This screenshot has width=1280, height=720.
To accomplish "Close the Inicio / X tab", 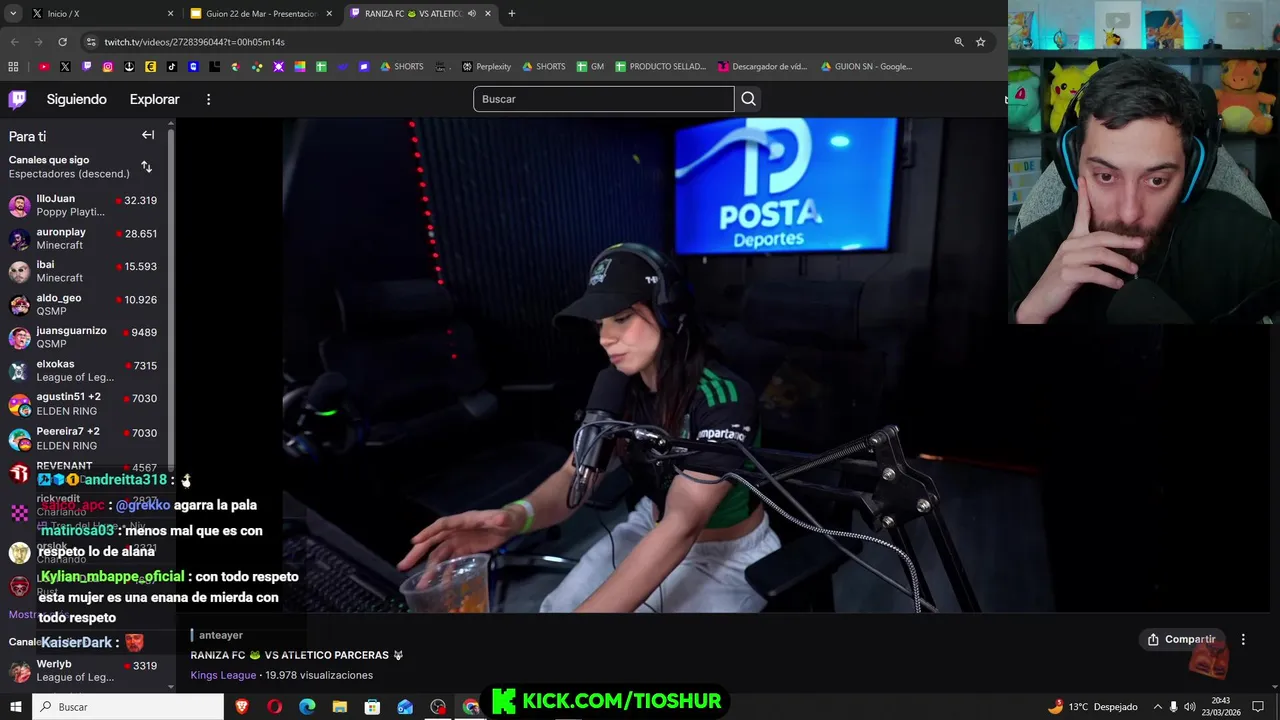I will pyautogui.click(x=170, y=13).
